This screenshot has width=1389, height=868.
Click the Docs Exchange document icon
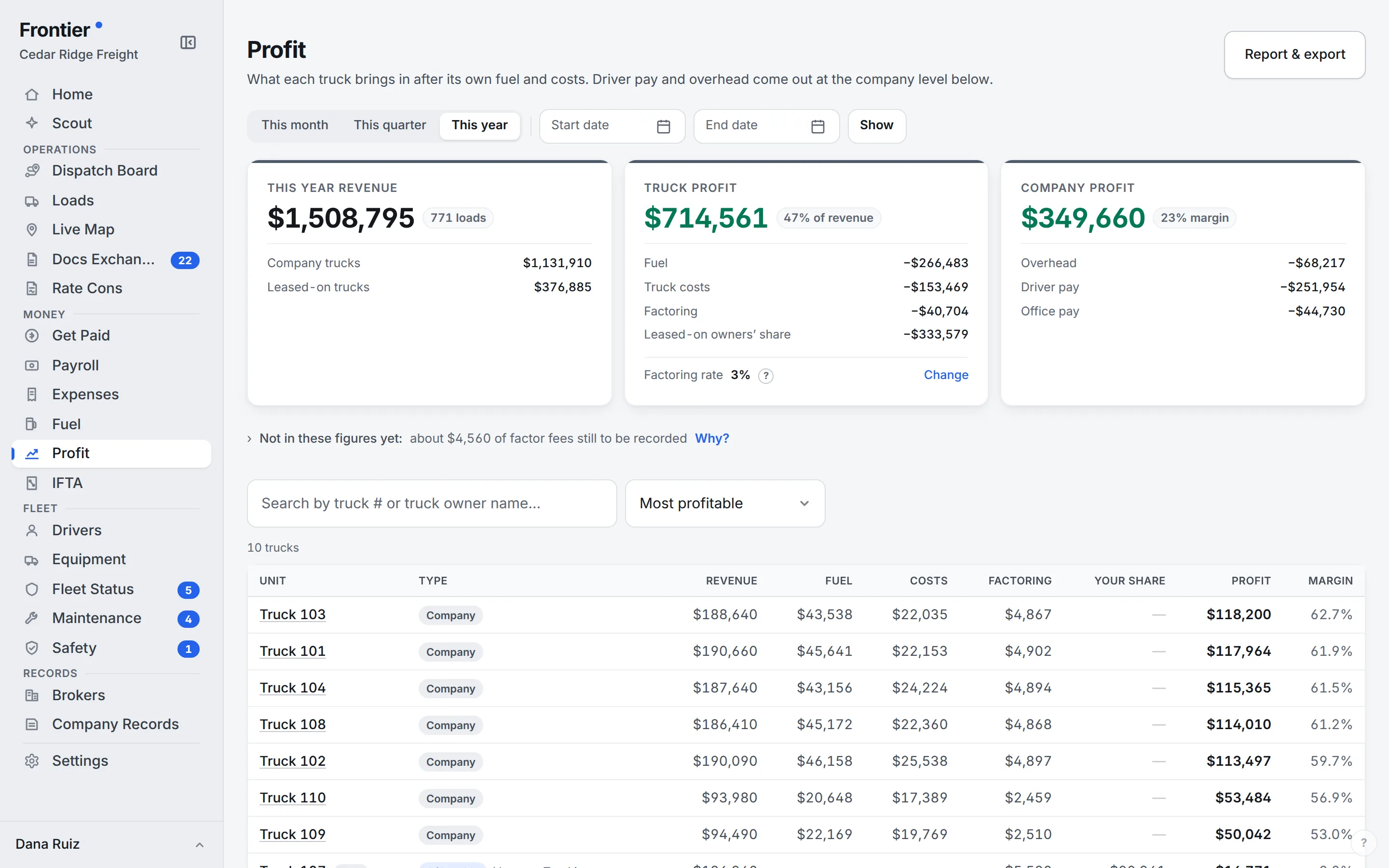pyautogui.click(x=32, y=259)
